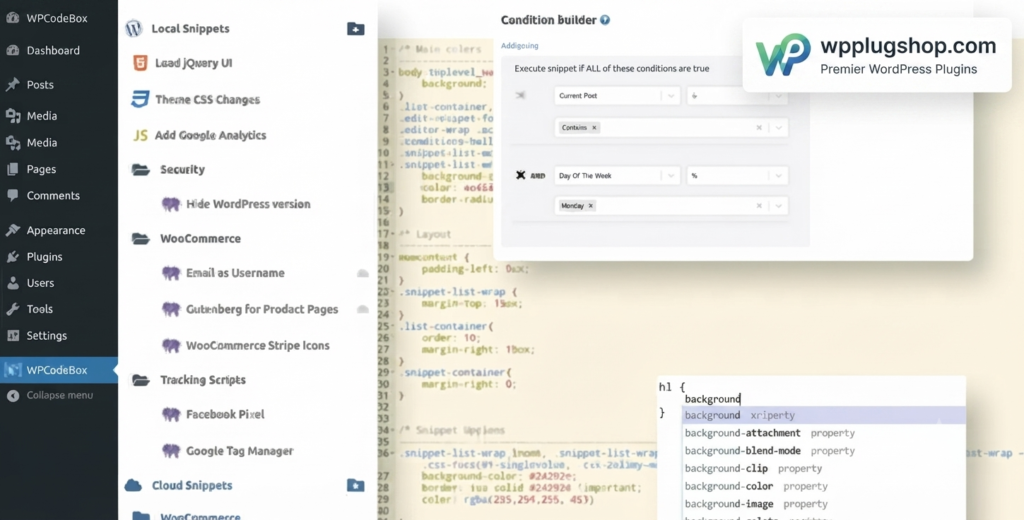This screenshot has height=520, width=1024.
Task: Open the Comments menu item
Action: pyautogui.click(x=53, y=195)
